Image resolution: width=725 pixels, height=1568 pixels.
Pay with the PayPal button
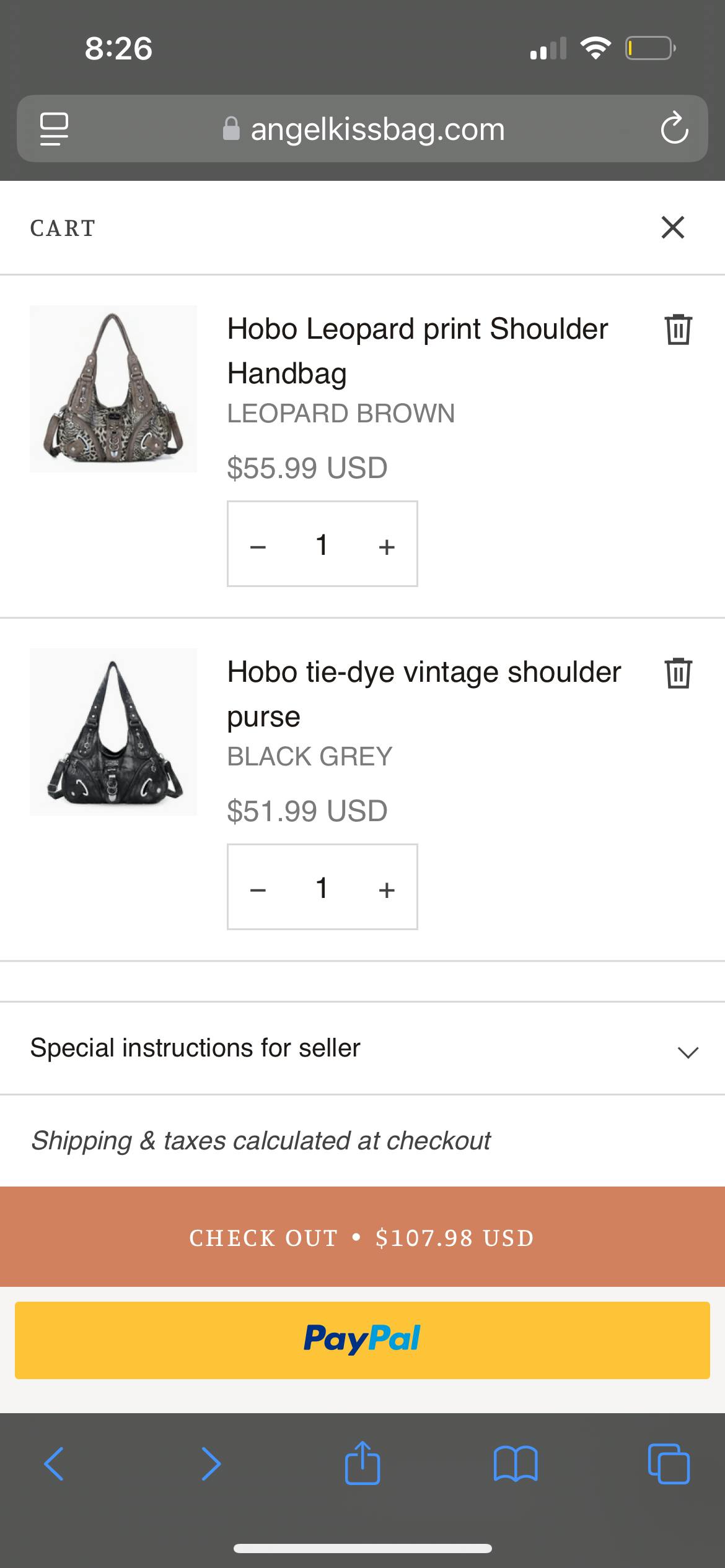point(362,1340)
